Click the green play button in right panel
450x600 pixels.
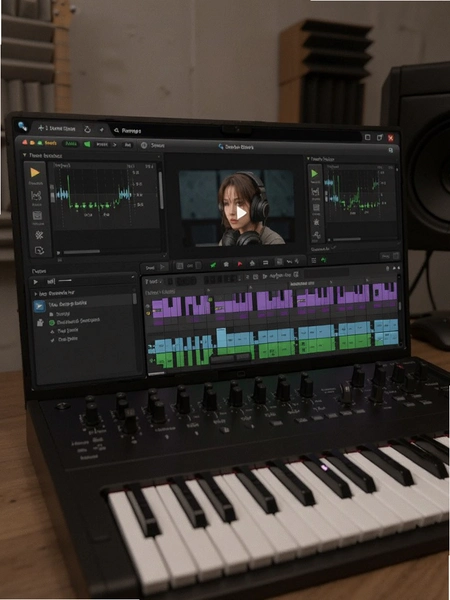[x=314, y=173]
